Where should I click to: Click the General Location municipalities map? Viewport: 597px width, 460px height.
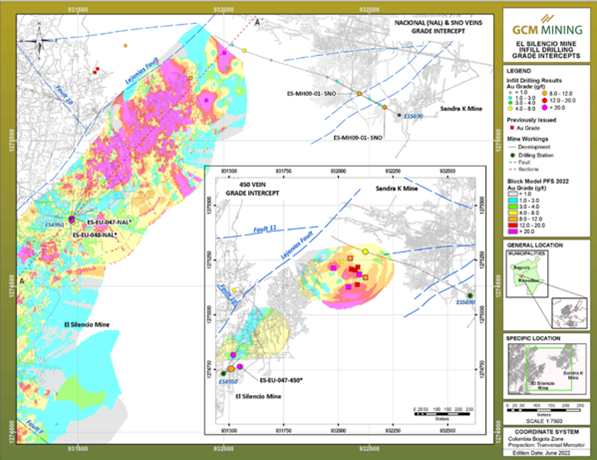[527, 274]
